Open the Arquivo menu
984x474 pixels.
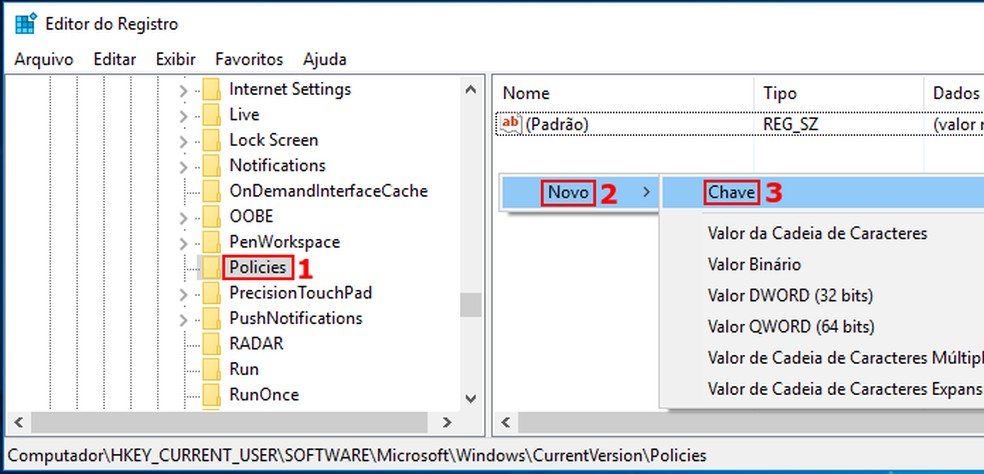pyautogui.click(x=44, y=59)
